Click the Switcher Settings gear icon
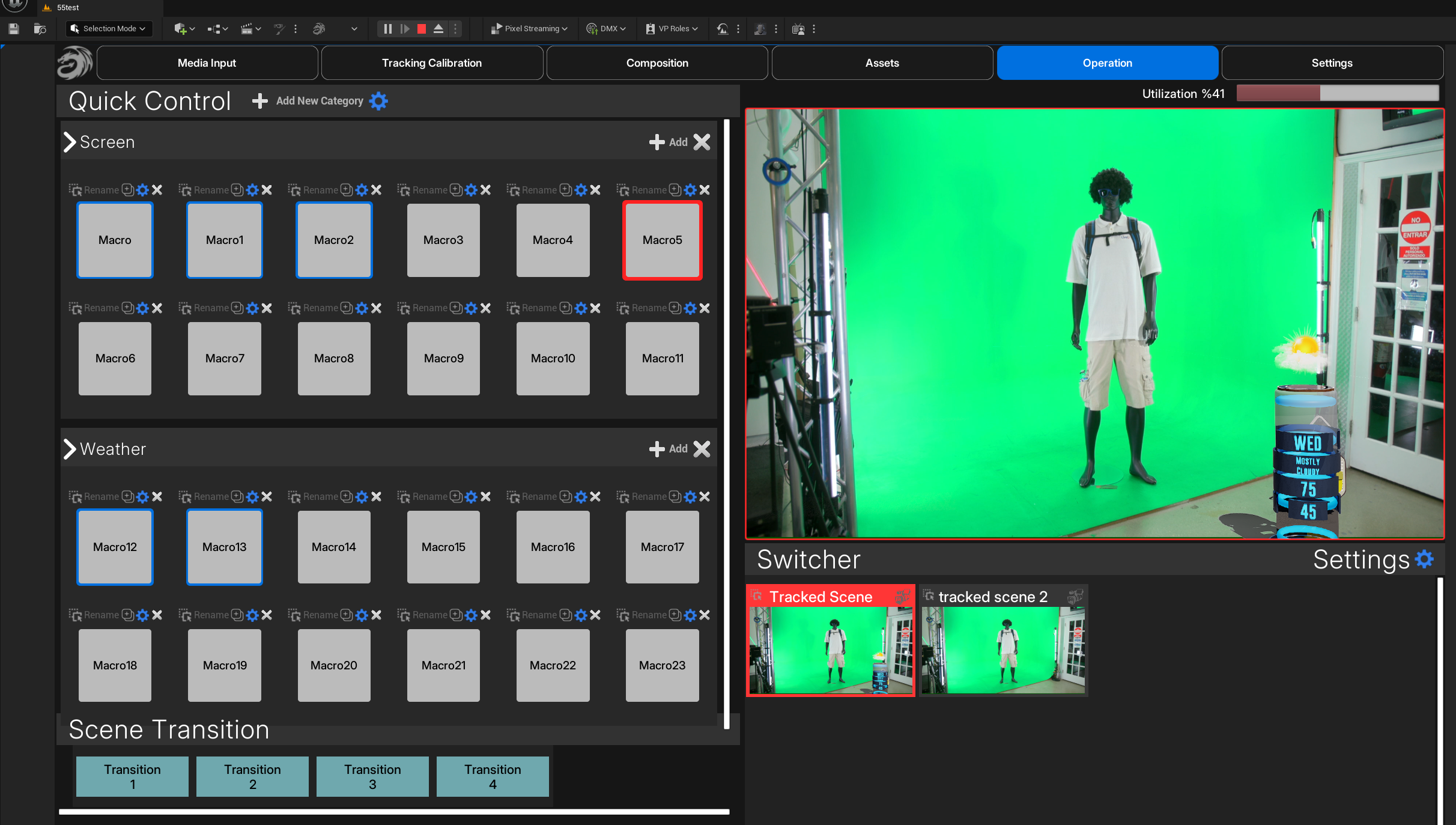1456x825 pixels. pos(1424,559)
